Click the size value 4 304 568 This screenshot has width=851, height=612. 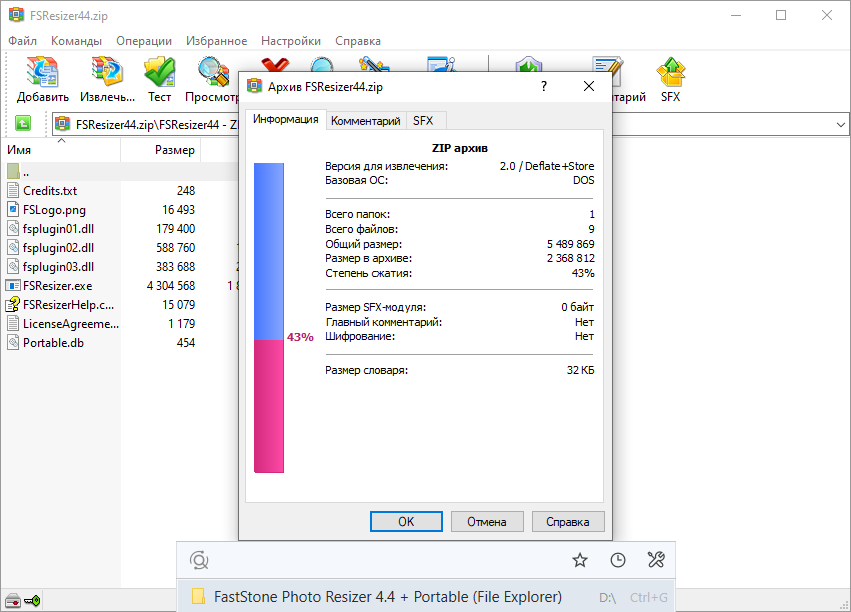point(170,285)
